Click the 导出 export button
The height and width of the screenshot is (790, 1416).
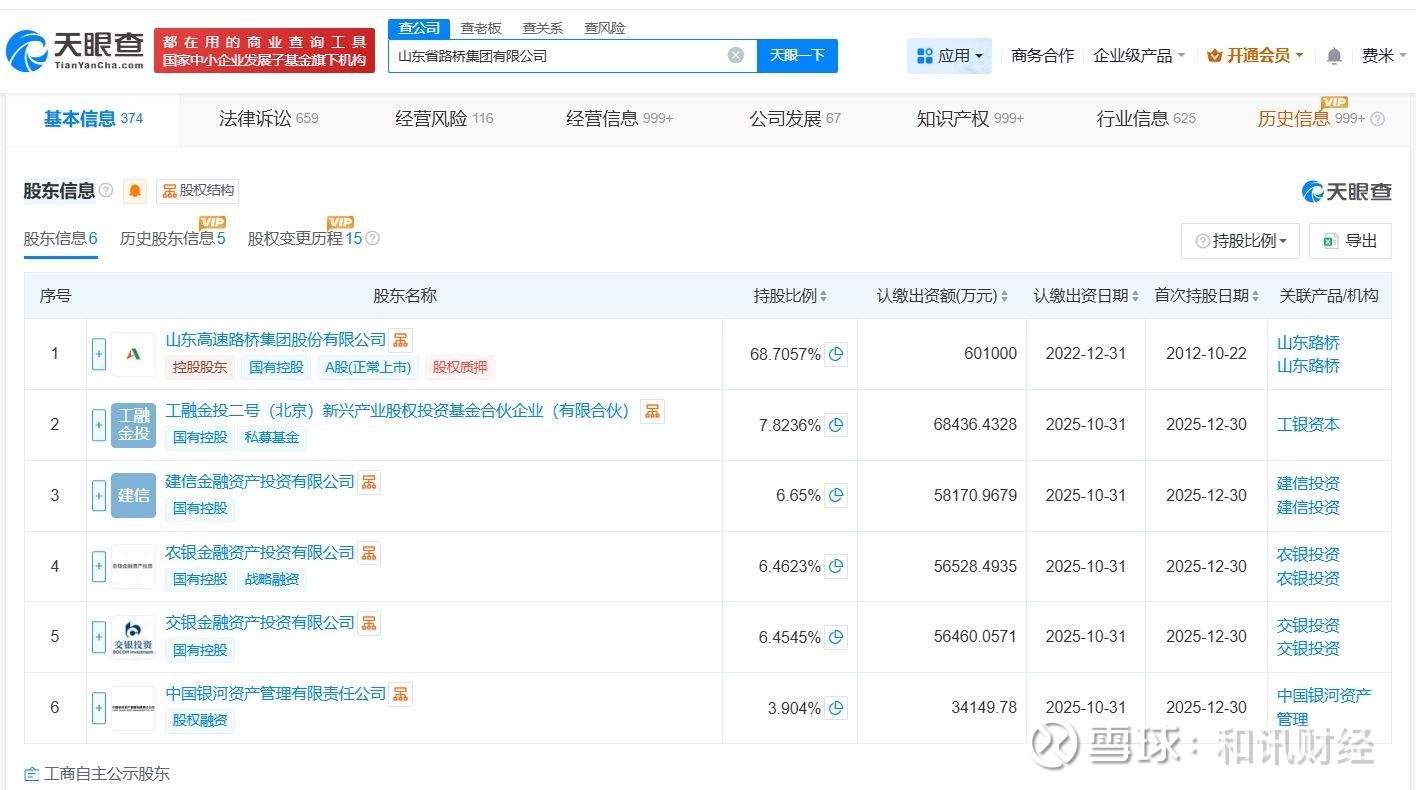(x=1350, y=241)
